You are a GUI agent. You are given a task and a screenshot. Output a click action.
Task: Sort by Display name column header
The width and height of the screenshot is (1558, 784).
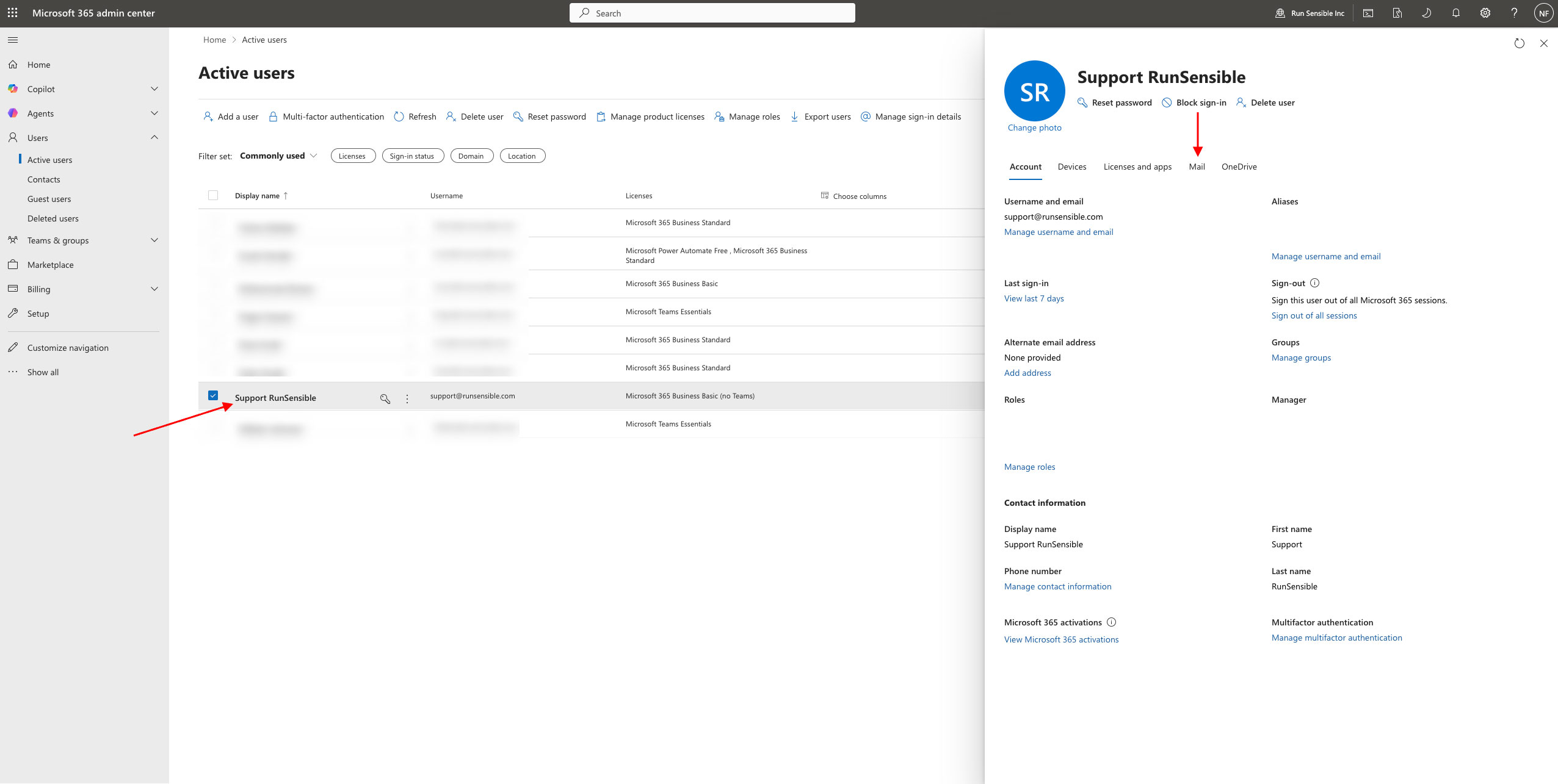click(261, 196)
